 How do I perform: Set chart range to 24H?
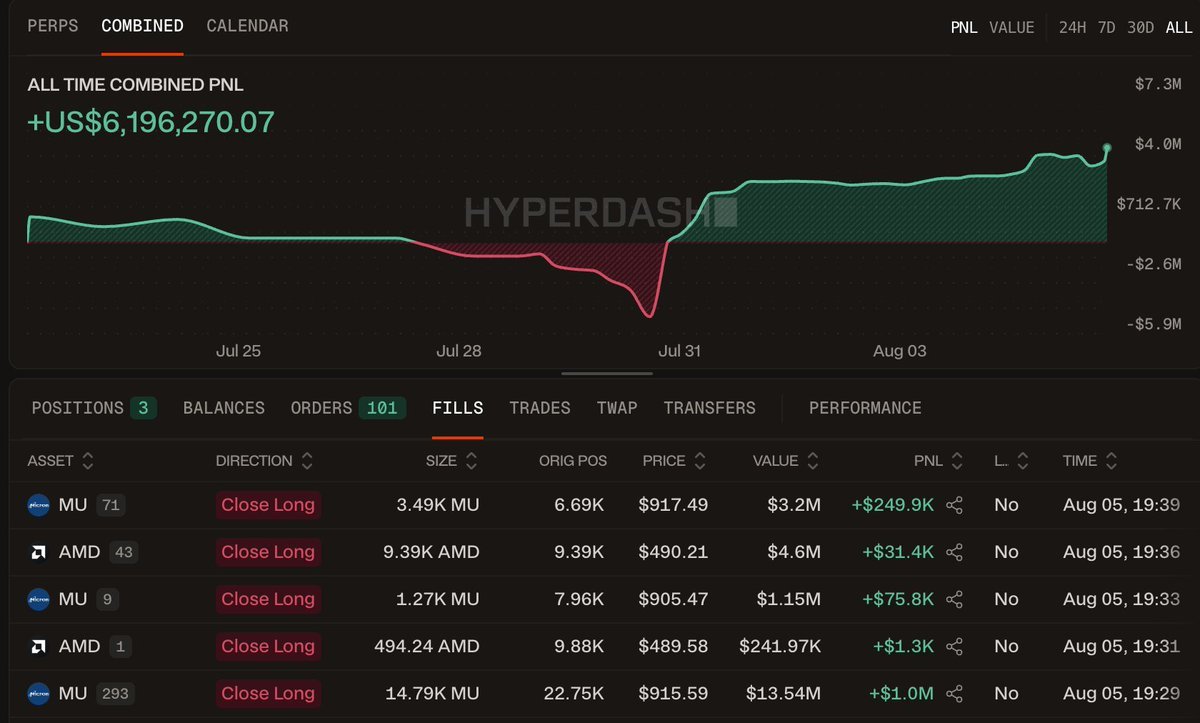[1073, 27]
